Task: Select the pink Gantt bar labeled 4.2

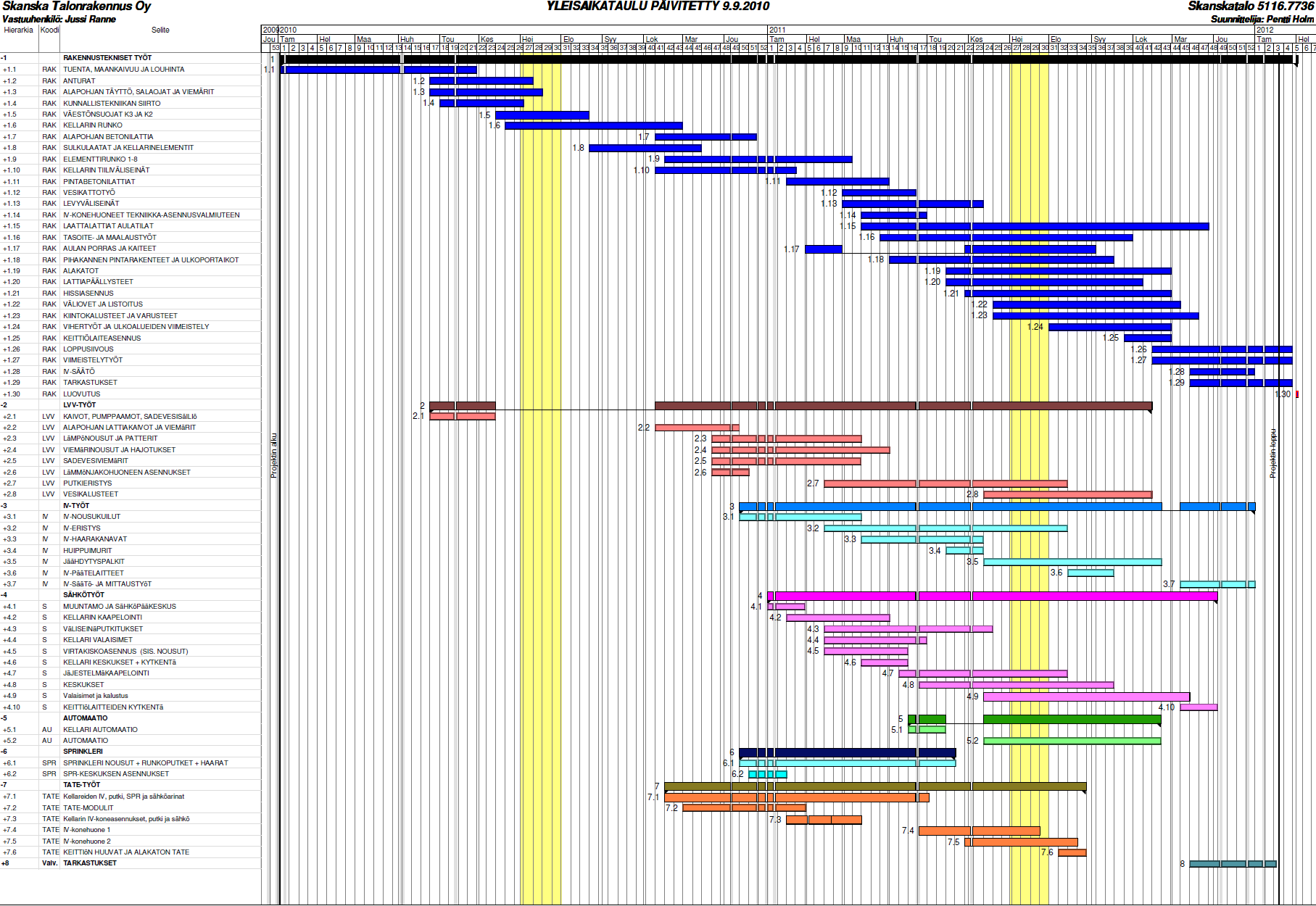Action: [x=838, y=618]
